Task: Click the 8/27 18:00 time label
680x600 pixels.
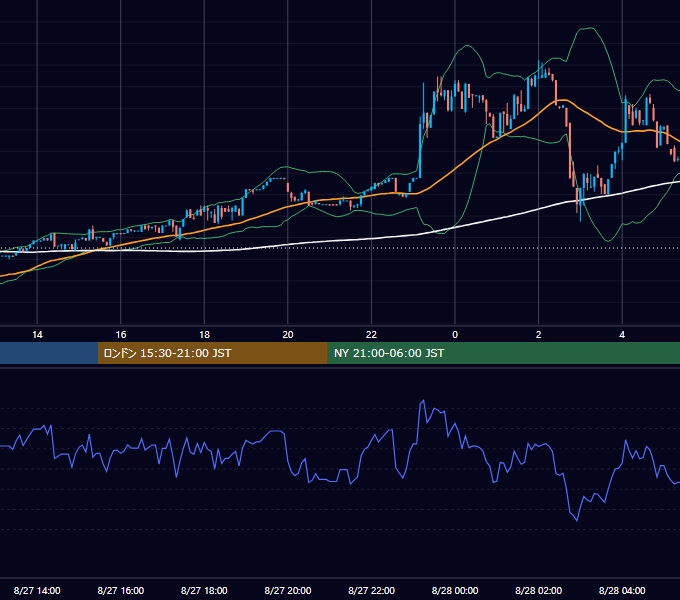Action: click(204, 590)
